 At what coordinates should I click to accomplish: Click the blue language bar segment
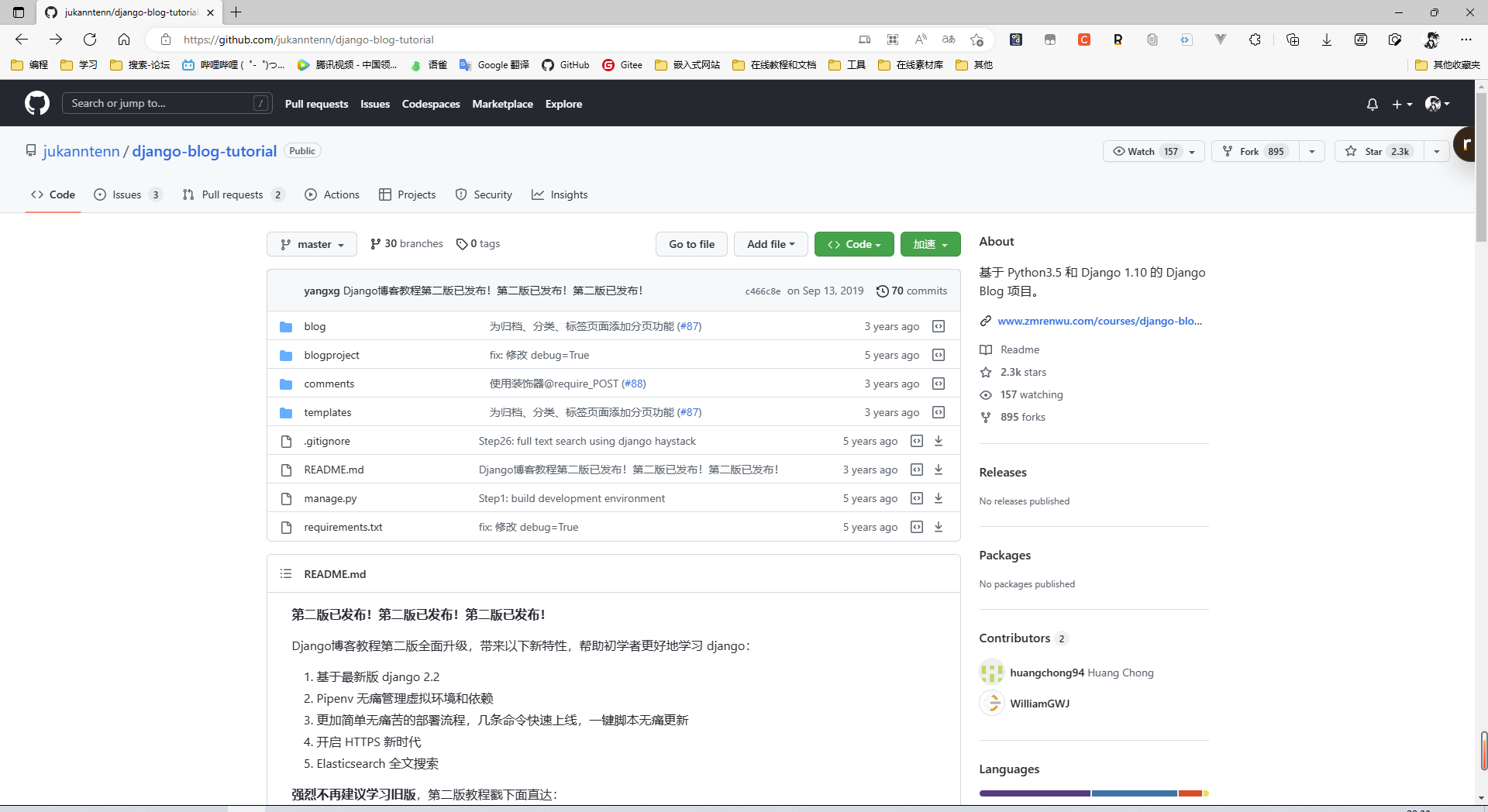coord(1135,793)
